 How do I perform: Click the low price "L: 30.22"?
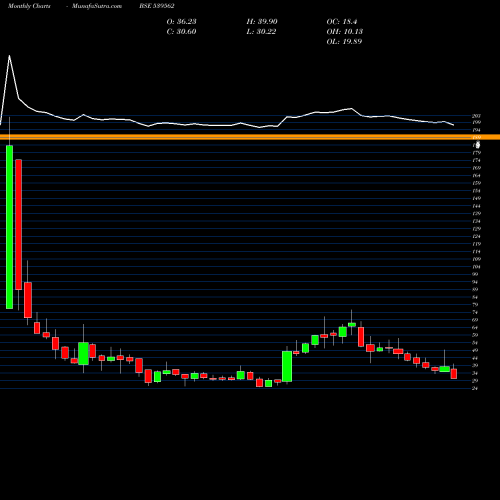[261, 31]
